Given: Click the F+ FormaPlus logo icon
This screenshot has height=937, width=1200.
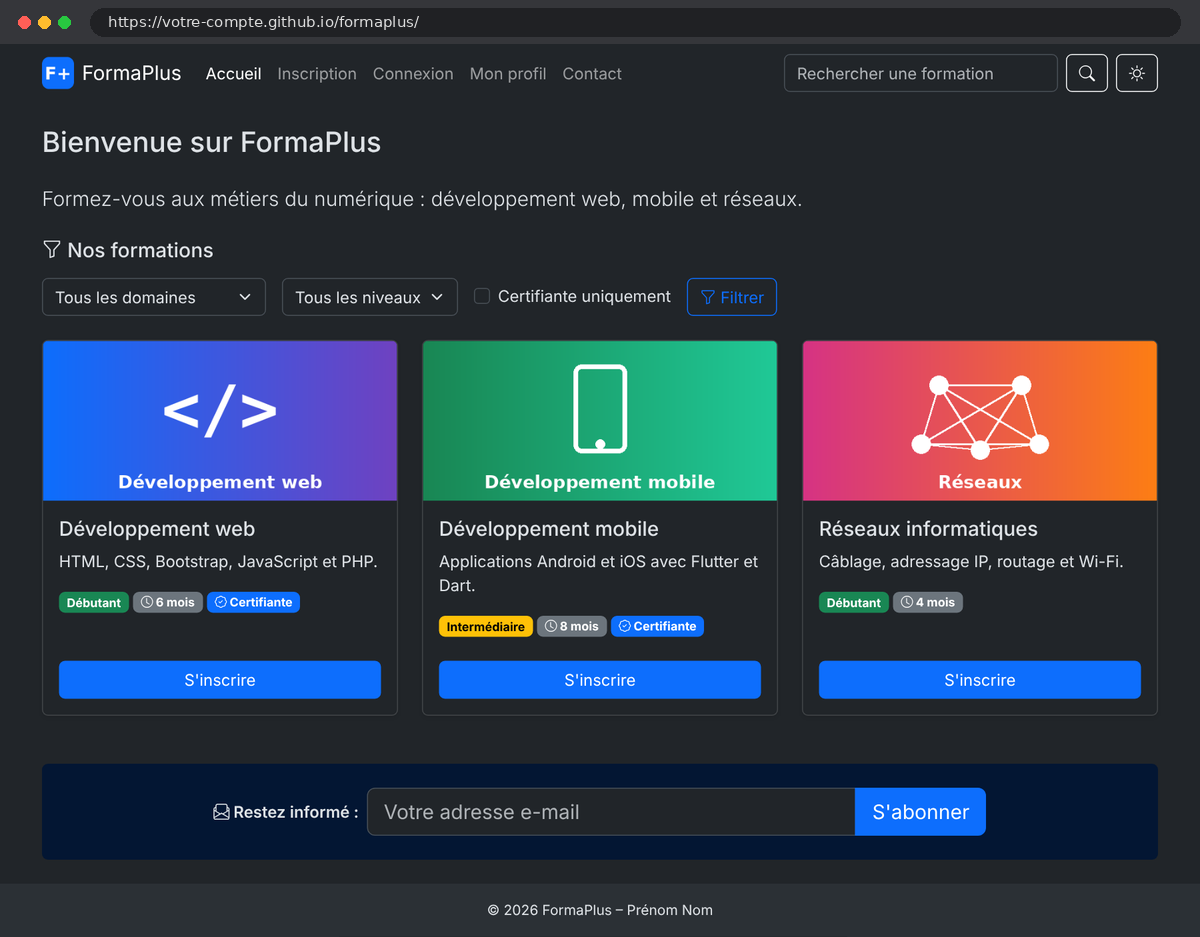Looking at the screenshot, I should pos(58,73).
